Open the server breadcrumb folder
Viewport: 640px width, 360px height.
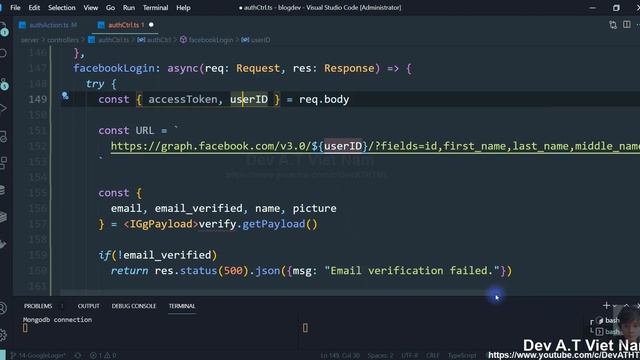point(30,40)
